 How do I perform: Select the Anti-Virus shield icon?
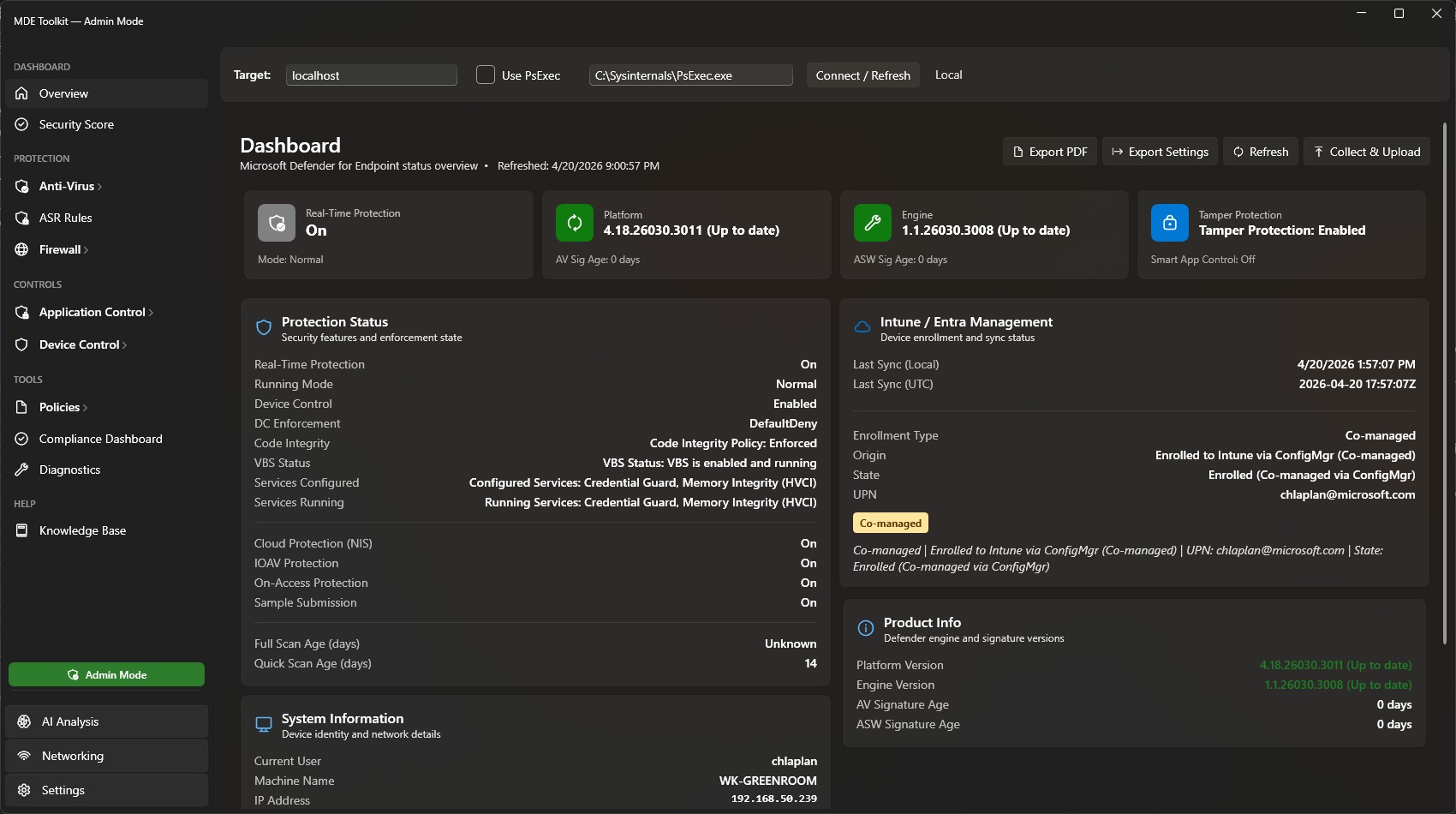tap(22, 186)
